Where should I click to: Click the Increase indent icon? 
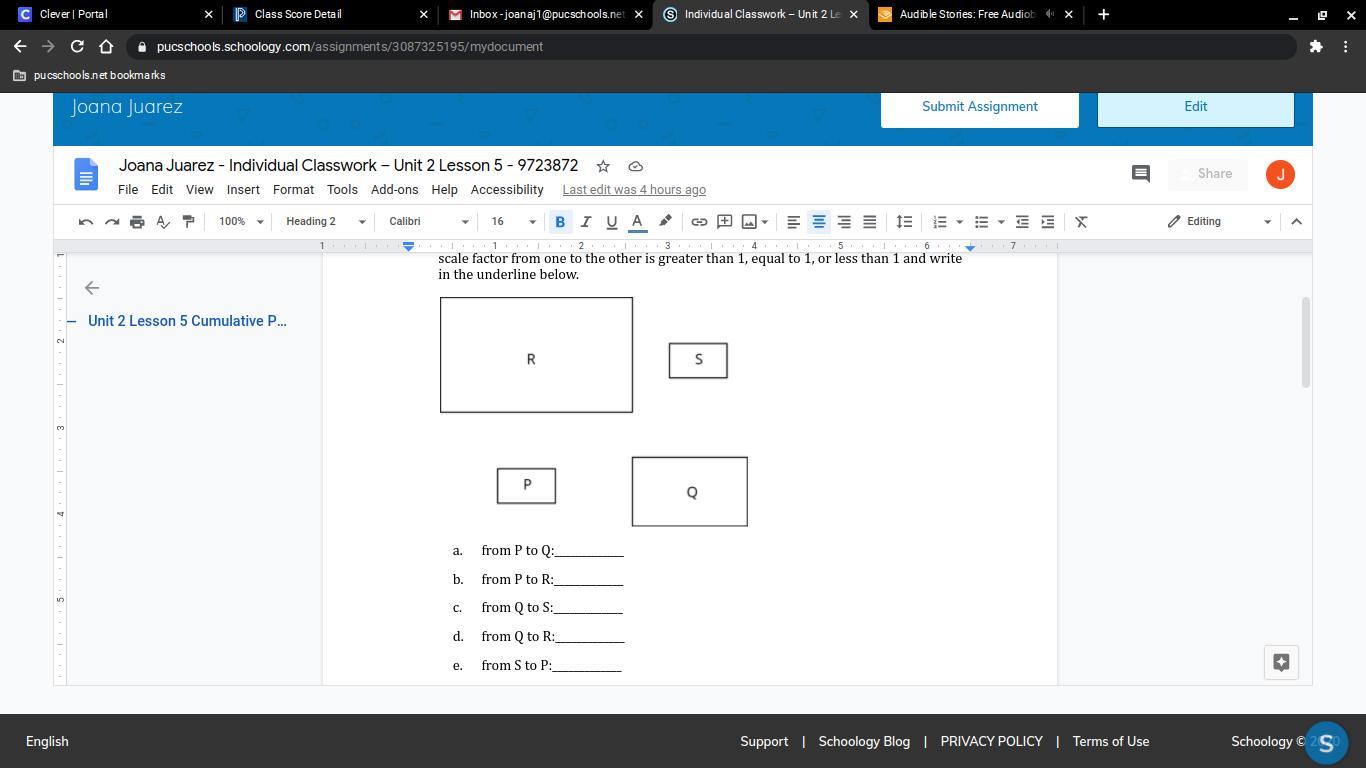click(x=1047, y=222)
